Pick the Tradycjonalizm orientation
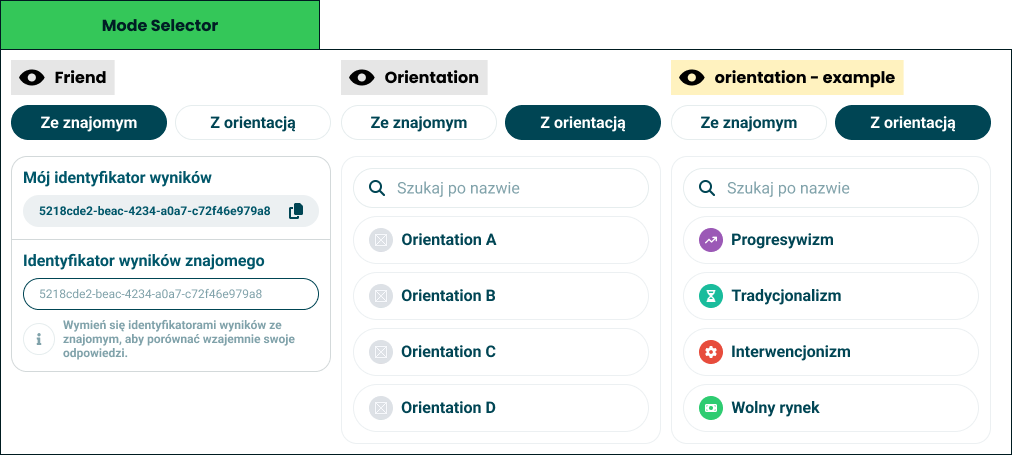1013x455 pixels. (831, 296)
